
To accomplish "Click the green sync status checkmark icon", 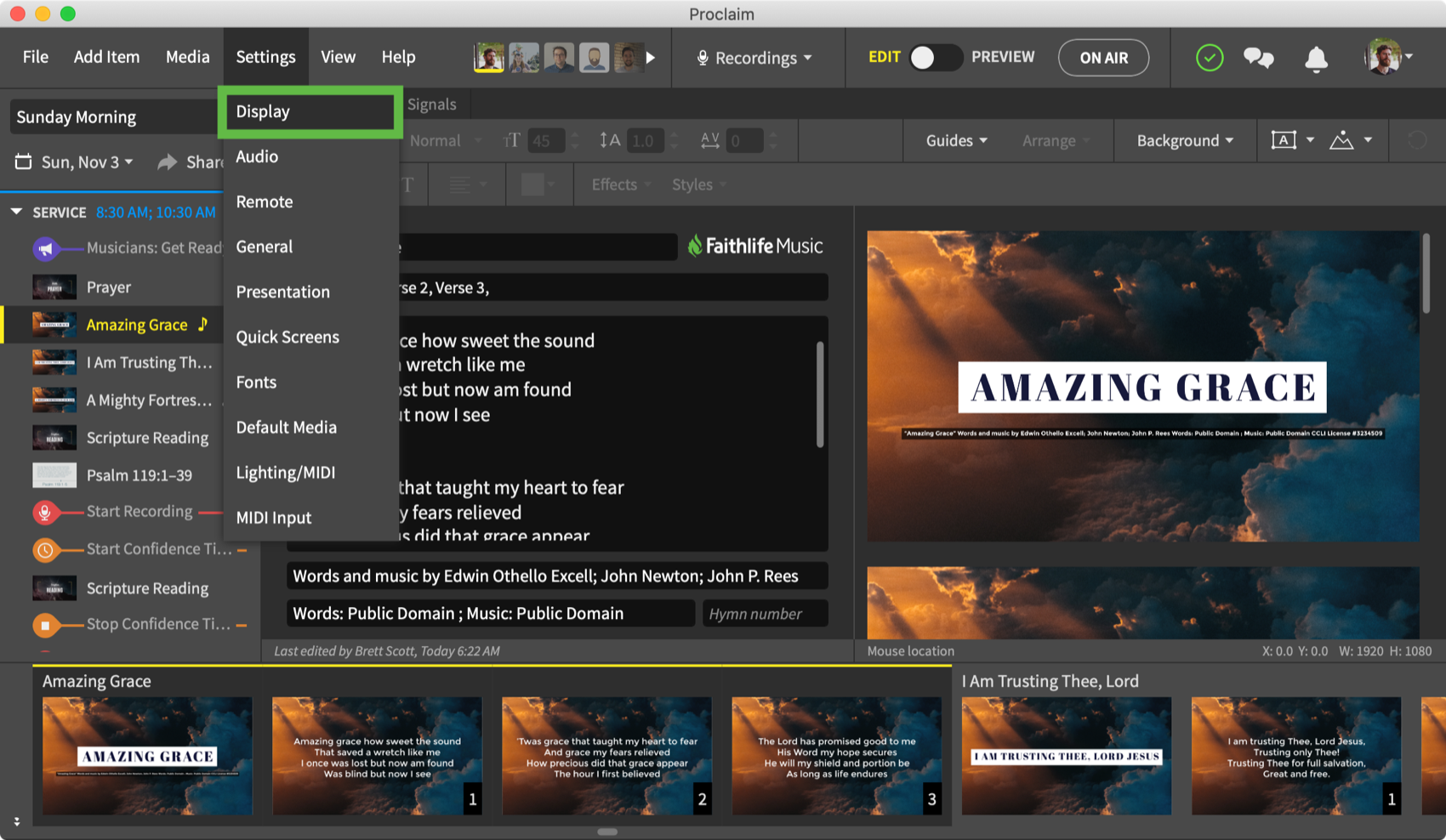I will point(1209,58).
